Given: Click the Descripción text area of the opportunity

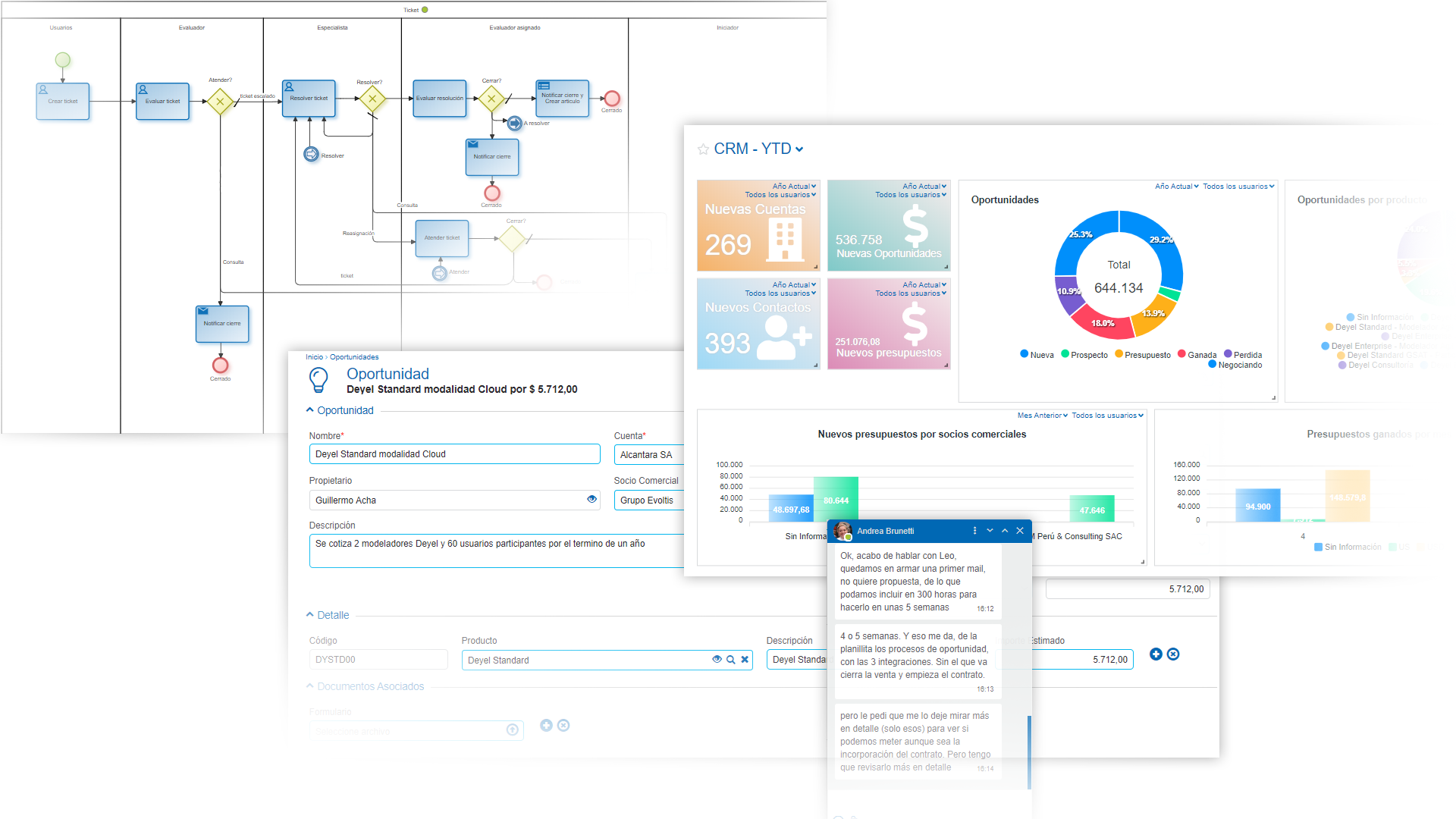Looking at the screenshot, I should 497,551.
